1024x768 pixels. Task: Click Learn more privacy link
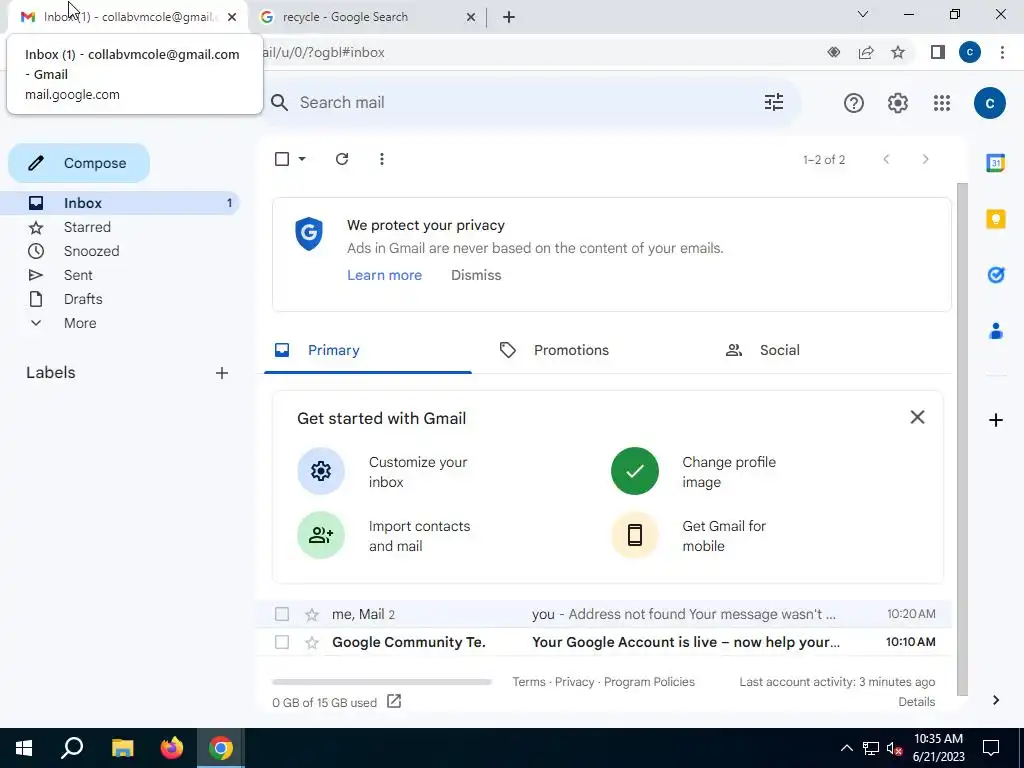point(385,276)
